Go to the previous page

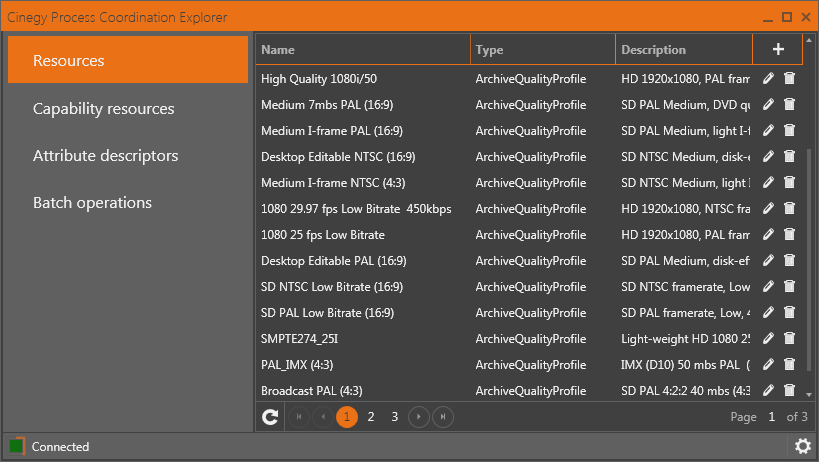[x=323, y=417]
